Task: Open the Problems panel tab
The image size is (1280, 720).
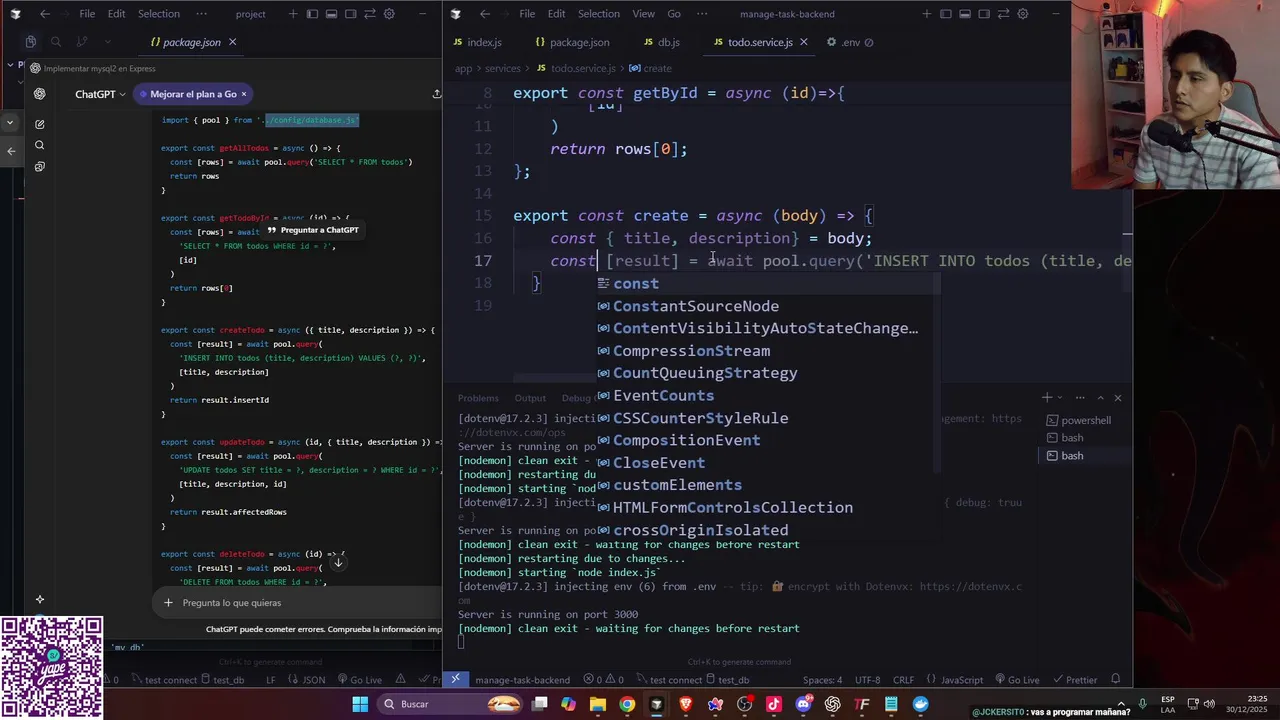Action: (x=478, y=398)
